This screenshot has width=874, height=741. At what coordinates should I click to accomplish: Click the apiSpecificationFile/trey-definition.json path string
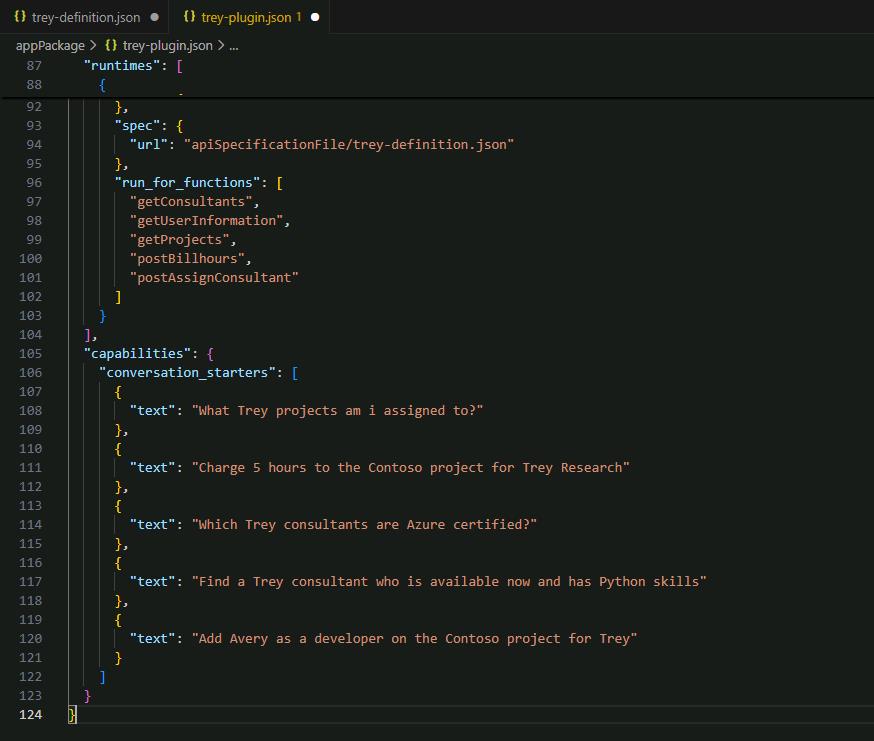pyautogui.click(x=349, y=144)
